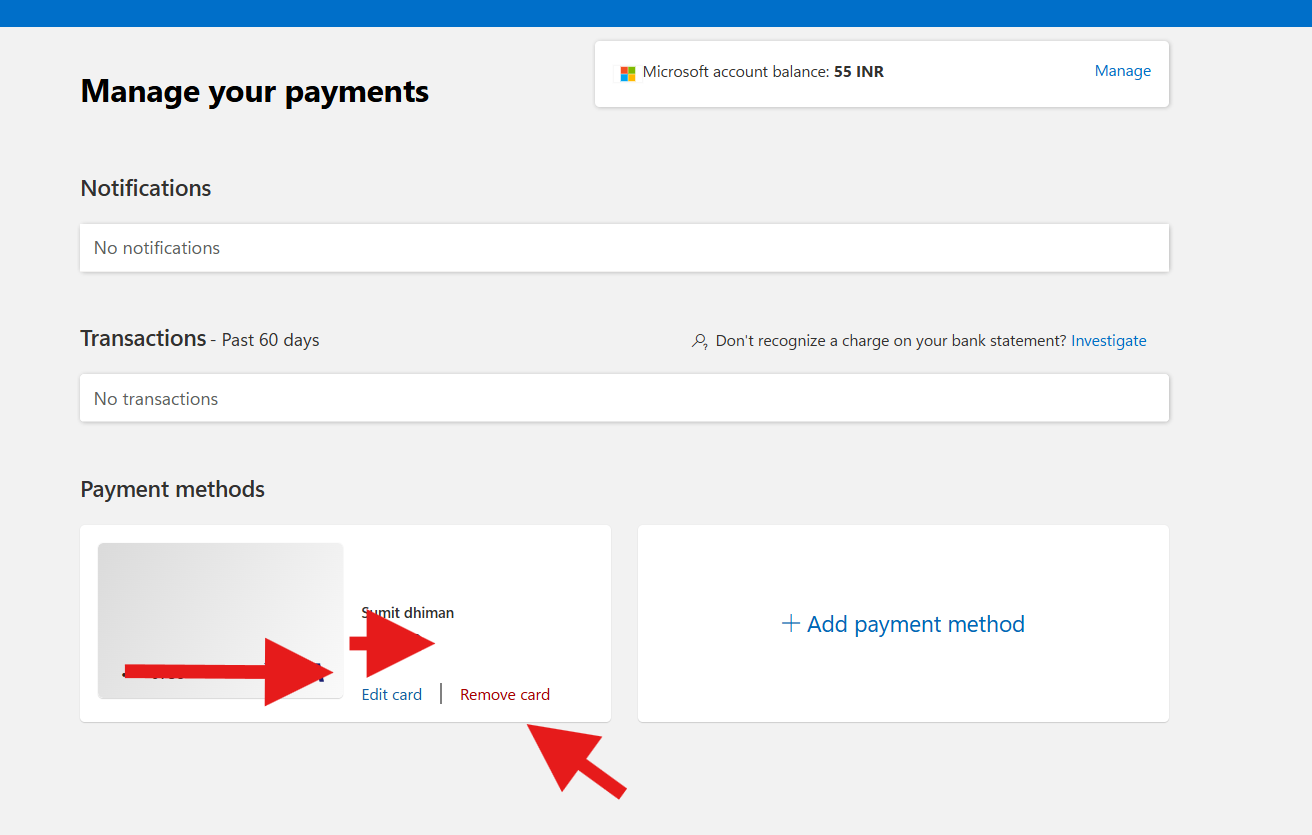Click the 55 INR balance amount
The image size is (1312, 835).
point(859,72)
